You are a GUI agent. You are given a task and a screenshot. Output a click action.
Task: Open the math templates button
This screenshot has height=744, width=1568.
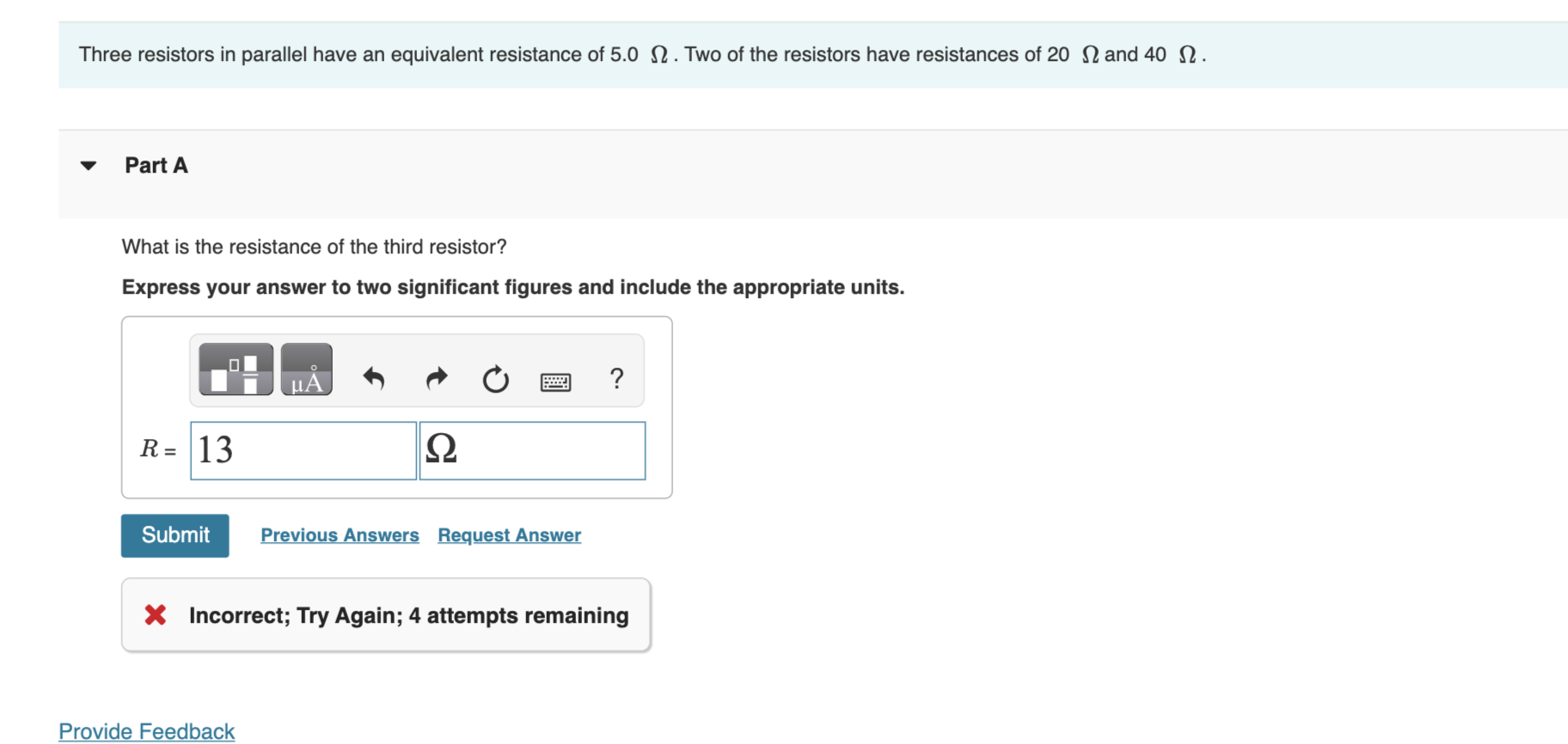tap(236, 369)
